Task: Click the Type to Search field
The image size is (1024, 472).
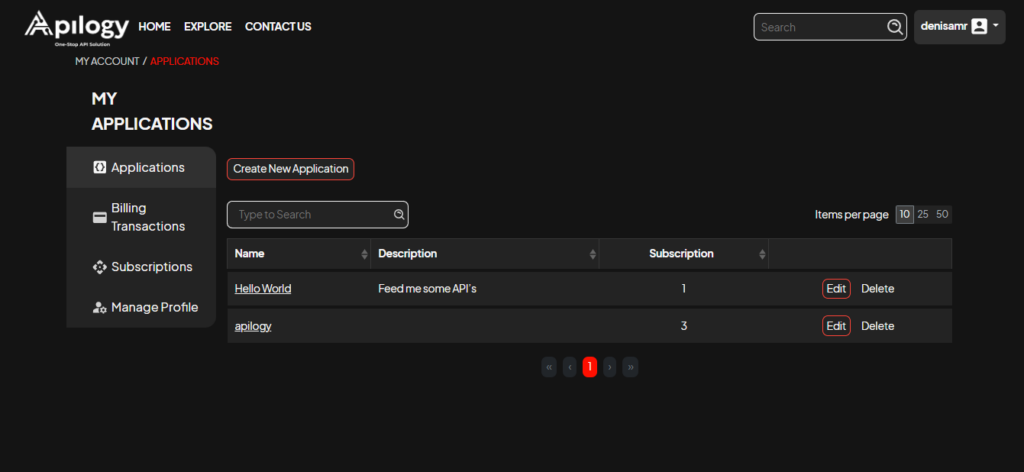Action: (317, 215)
